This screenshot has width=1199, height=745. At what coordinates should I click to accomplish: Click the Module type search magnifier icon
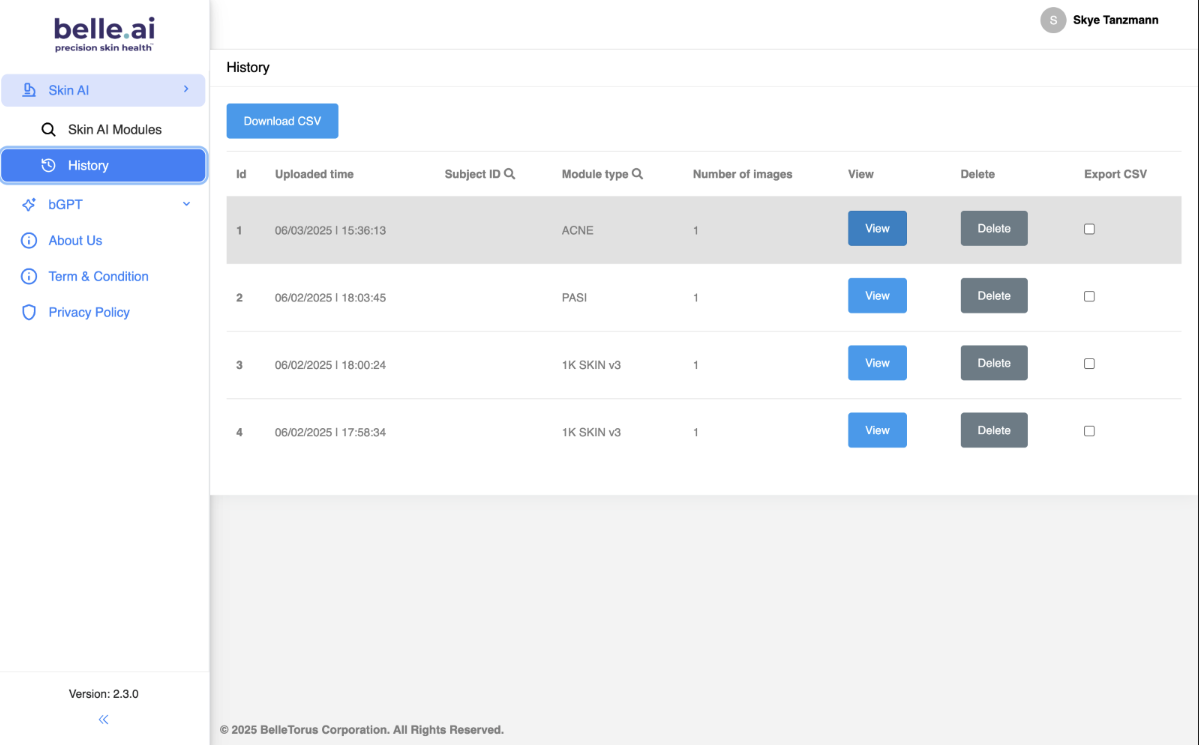(638, 174)
